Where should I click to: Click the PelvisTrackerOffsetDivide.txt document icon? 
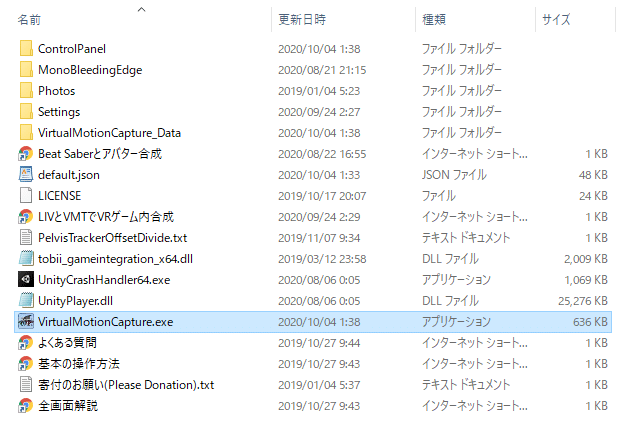pos(26,237)
